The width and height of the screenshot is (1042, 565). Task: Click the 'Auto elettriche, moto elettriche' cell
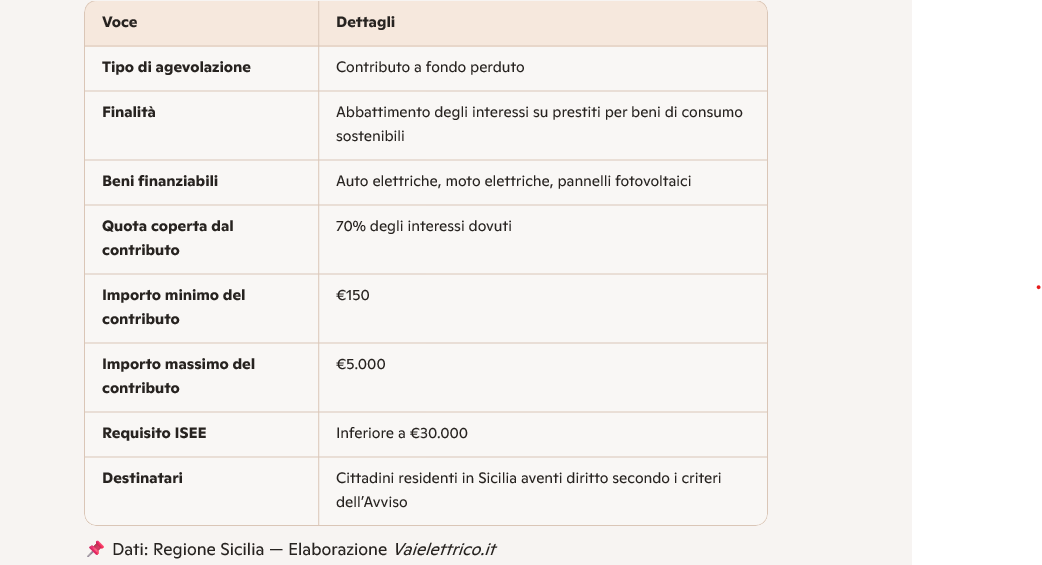[x=513, y=181]
